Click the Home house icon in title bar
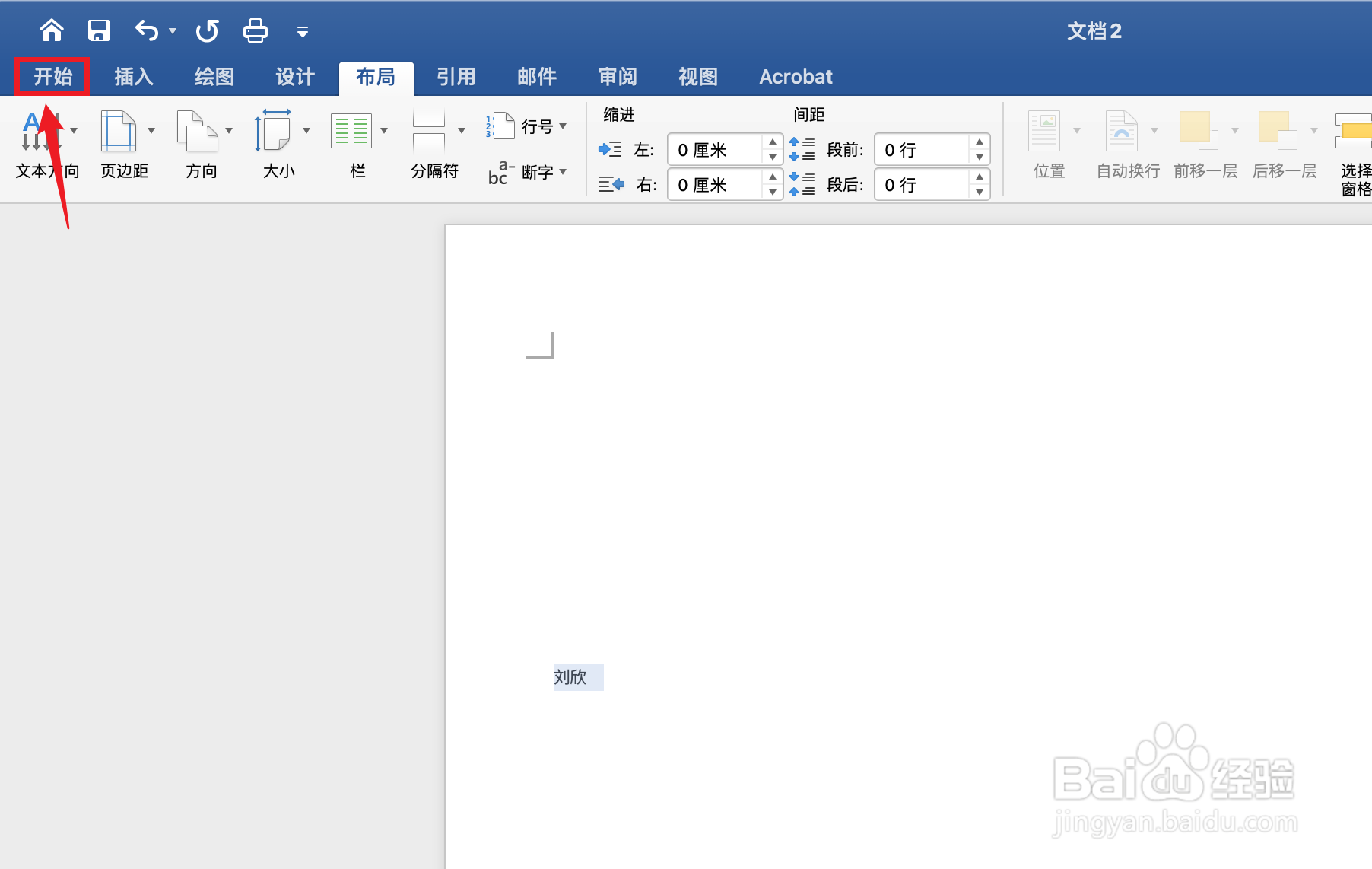The height and width of the screenshot is (869, 1372). pyautogui.click(x=52, y=30)
